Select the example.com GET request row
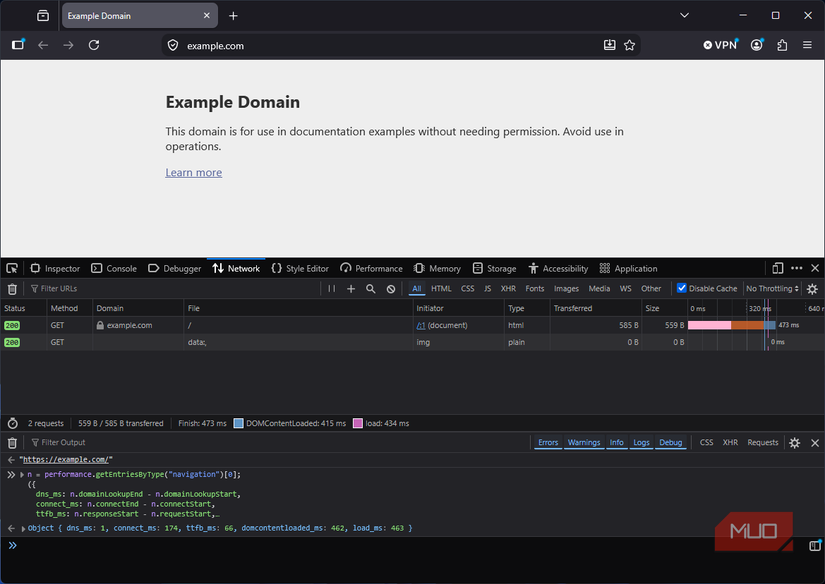 (x=412, y=325)
